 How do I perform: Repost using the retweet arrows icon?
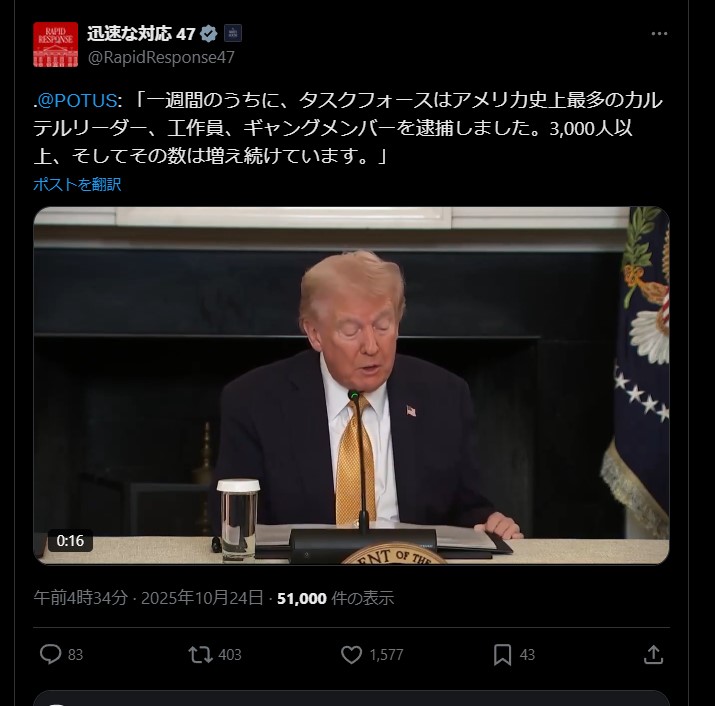201,654
